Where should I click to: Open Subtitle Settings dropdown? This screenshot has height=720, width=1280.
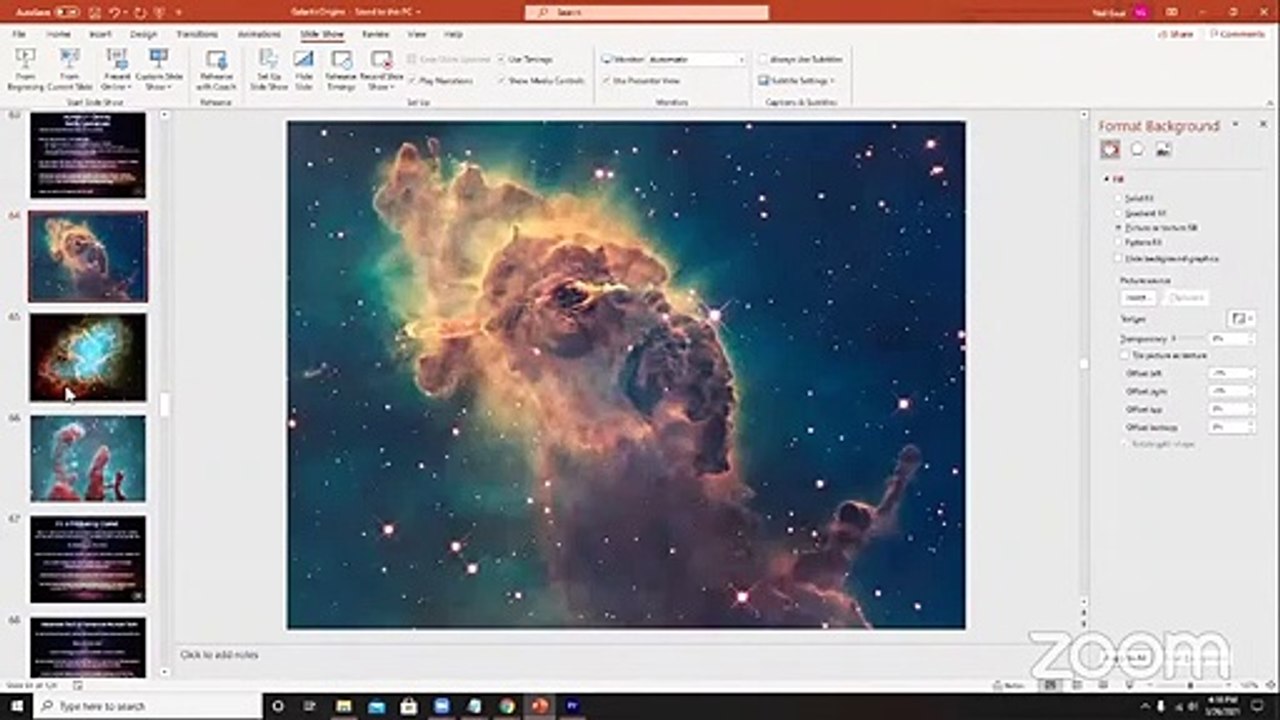797,80
